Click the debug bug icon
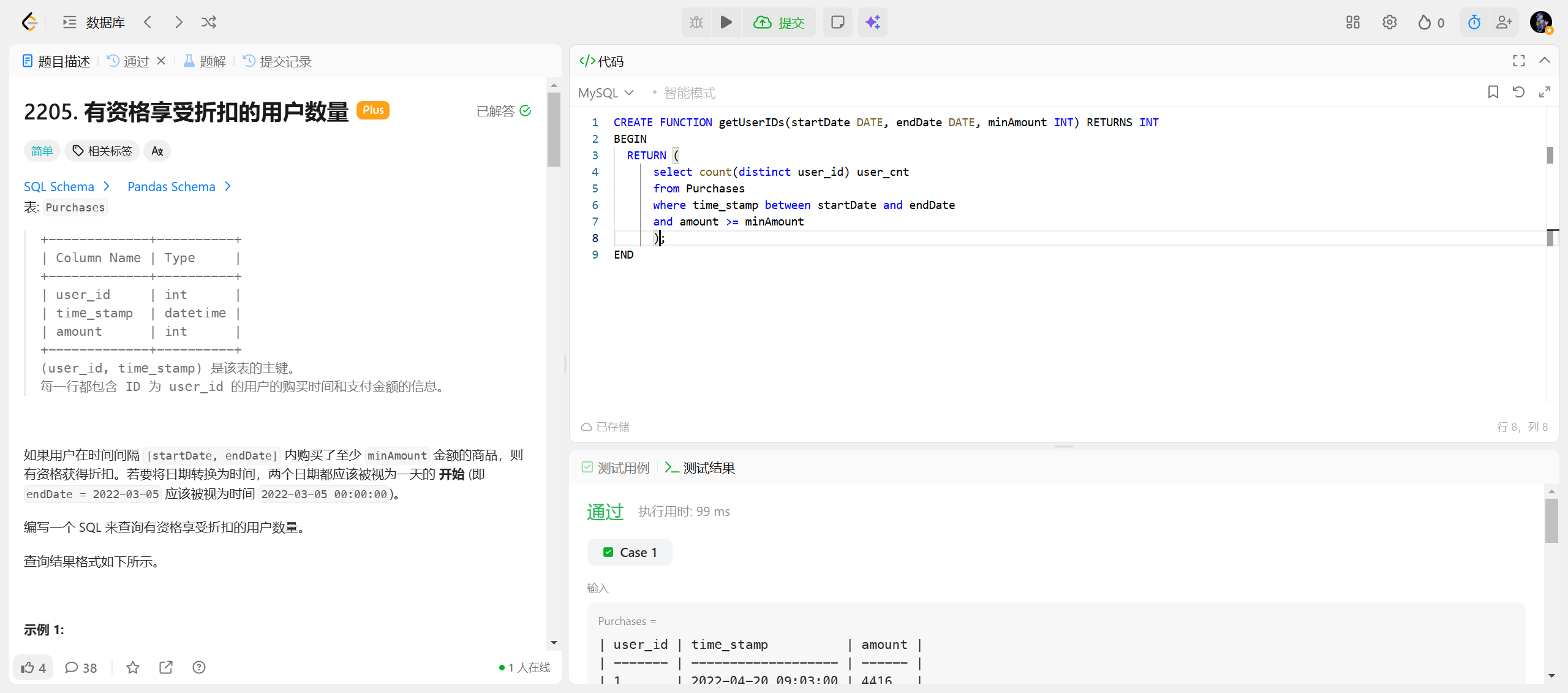1568x693 pixels. pyautogui.click(x=696, y=23)
